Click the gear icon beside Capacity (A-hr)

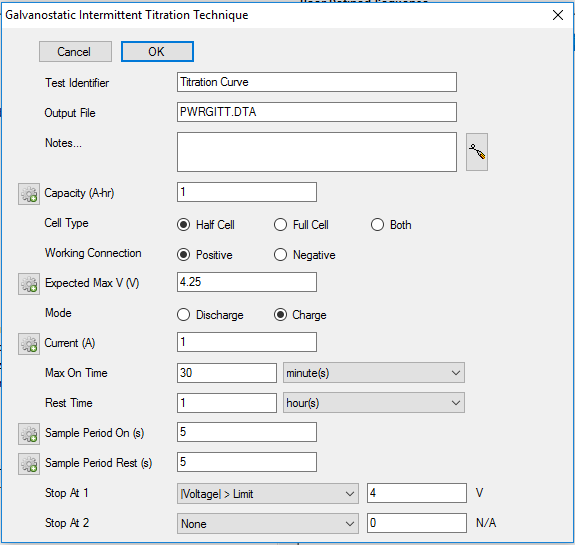tap(29, 194)
